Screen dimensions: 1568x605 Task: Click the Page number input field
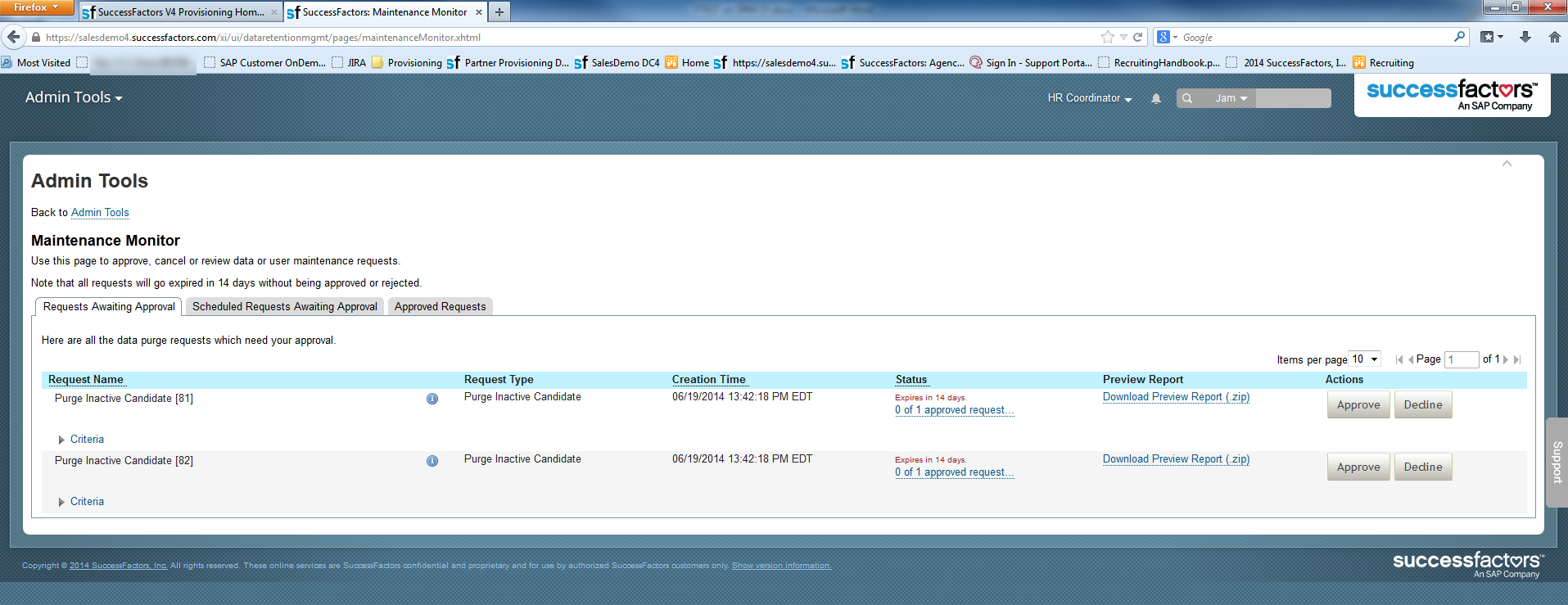tap(1462, 359)
